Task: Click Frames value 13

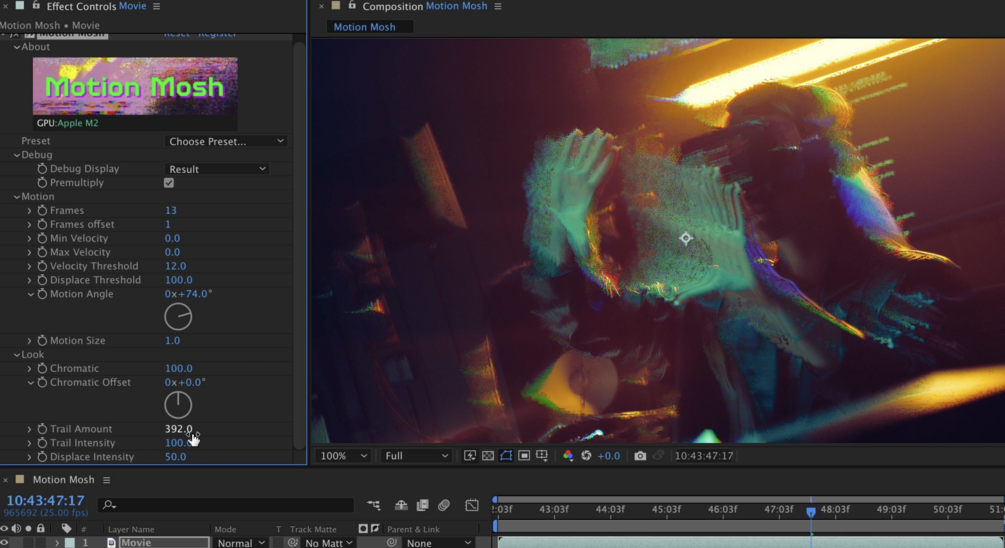Action: 170,210
